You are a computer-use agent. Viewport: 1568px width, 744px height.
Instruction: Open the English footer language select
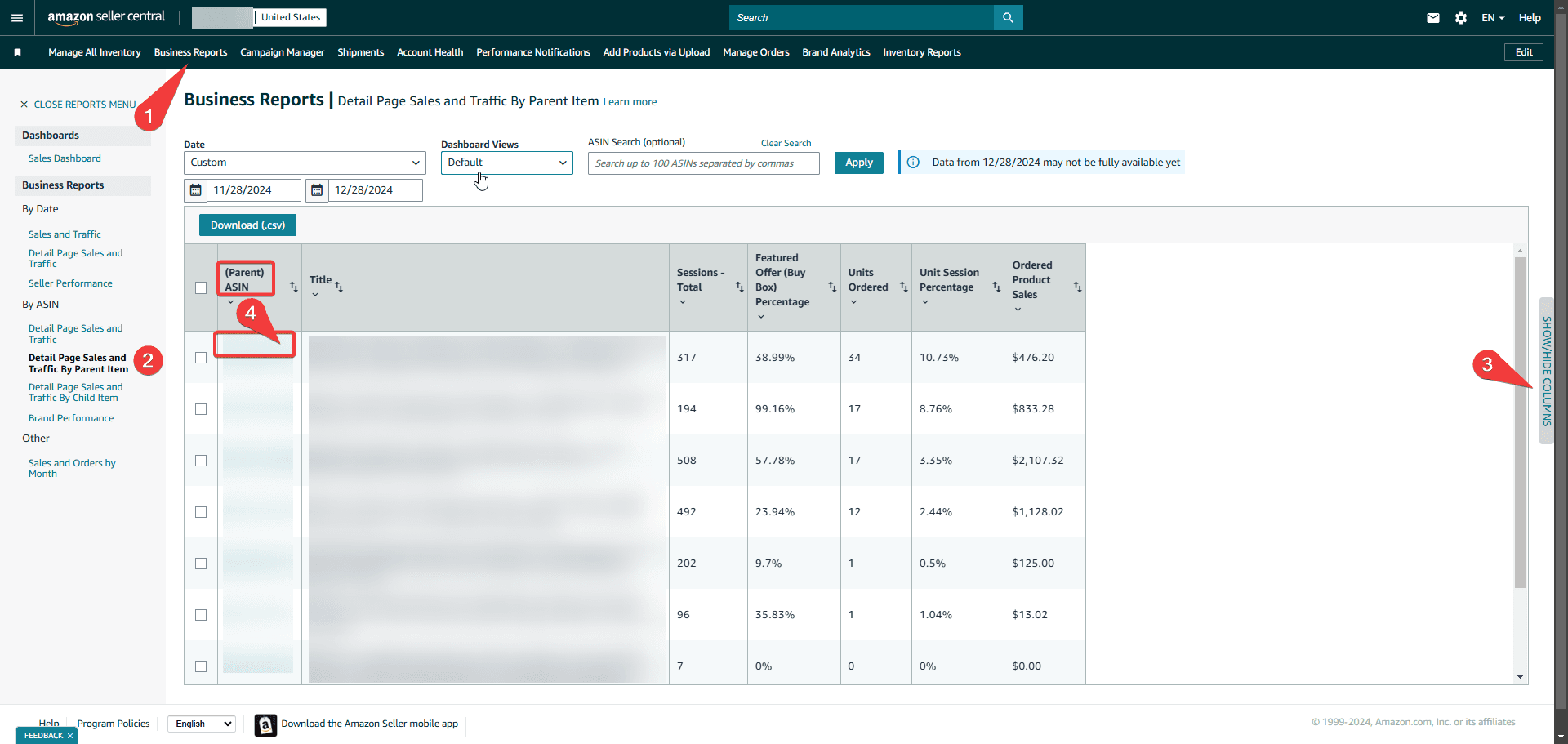pyautogui.click(x=202, y=724)
